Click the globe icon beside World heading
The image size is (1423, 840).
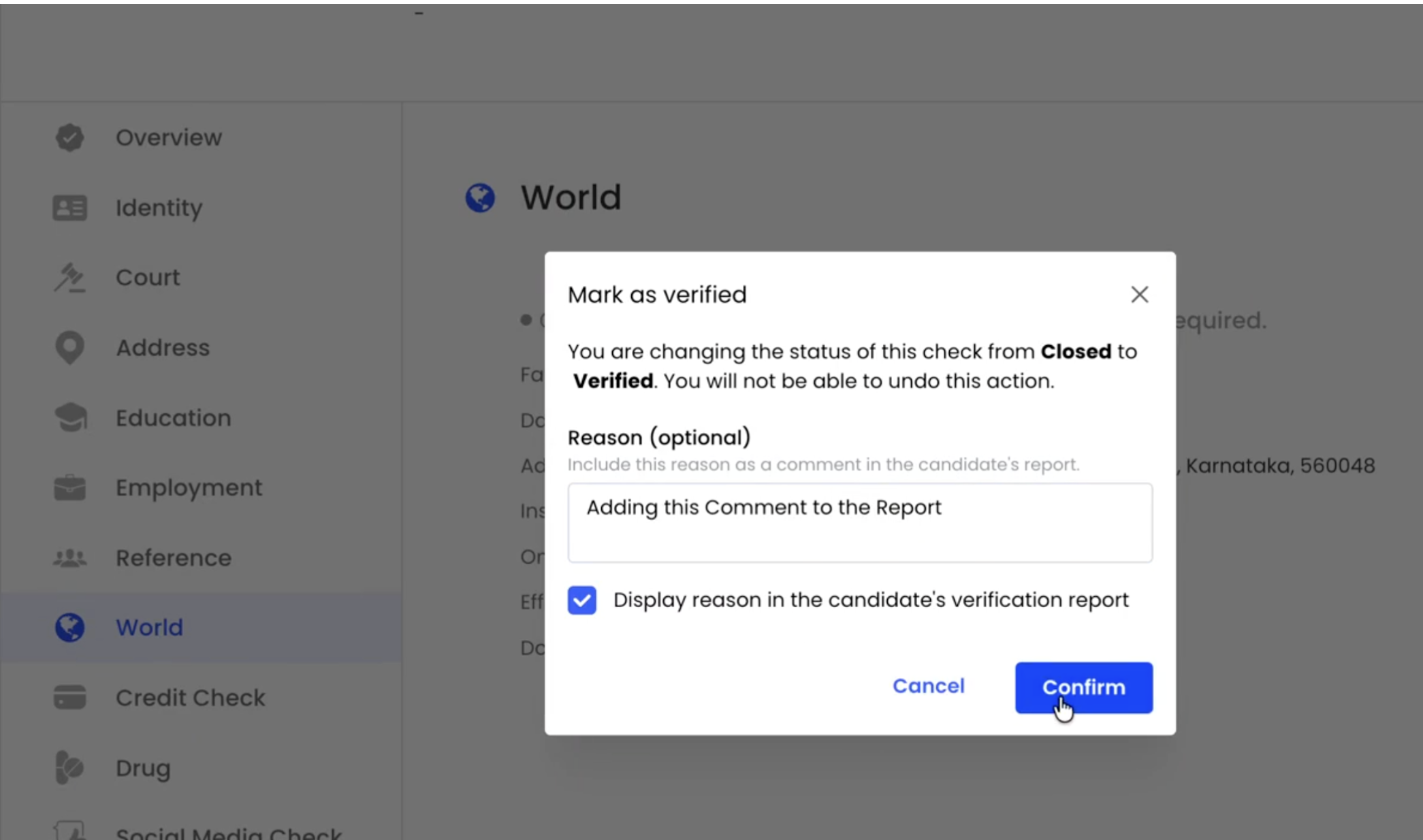point(480,198)
